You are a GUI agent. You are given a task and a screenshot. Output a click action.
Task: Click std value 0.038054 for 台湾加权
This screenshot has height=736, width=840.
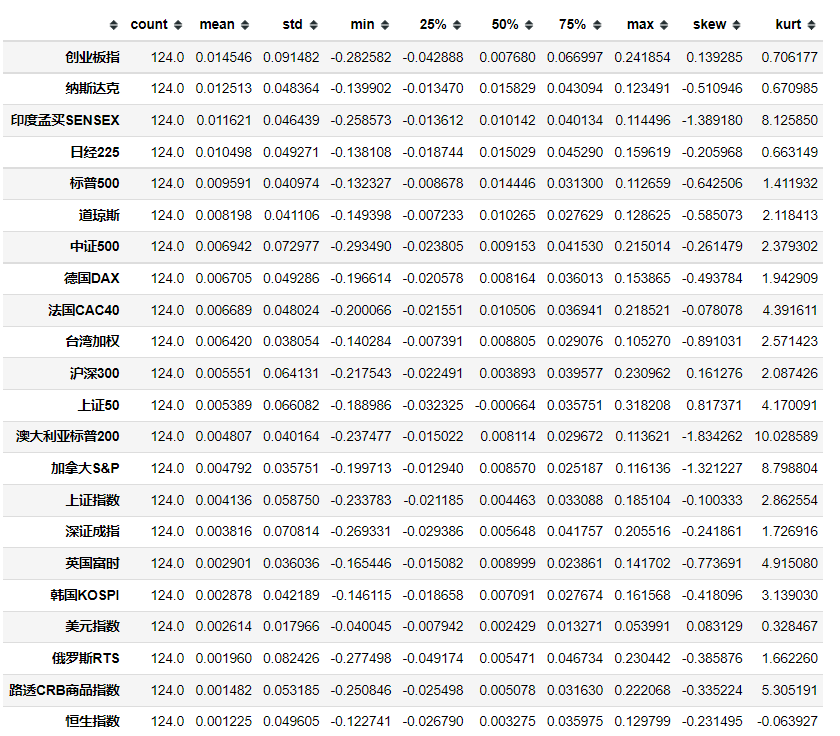tap(291, 342)
